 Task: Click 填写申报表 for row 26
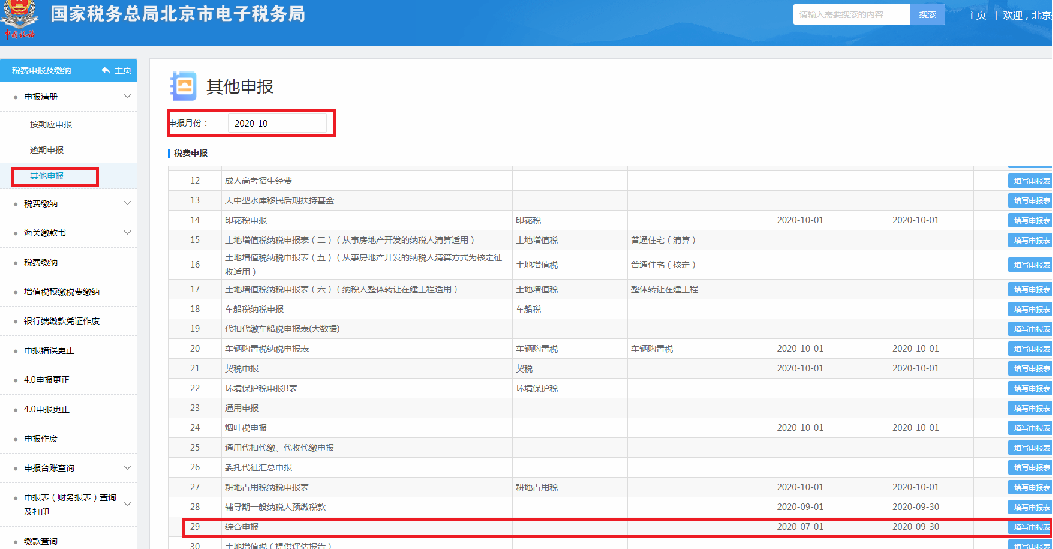point(1032,467)
